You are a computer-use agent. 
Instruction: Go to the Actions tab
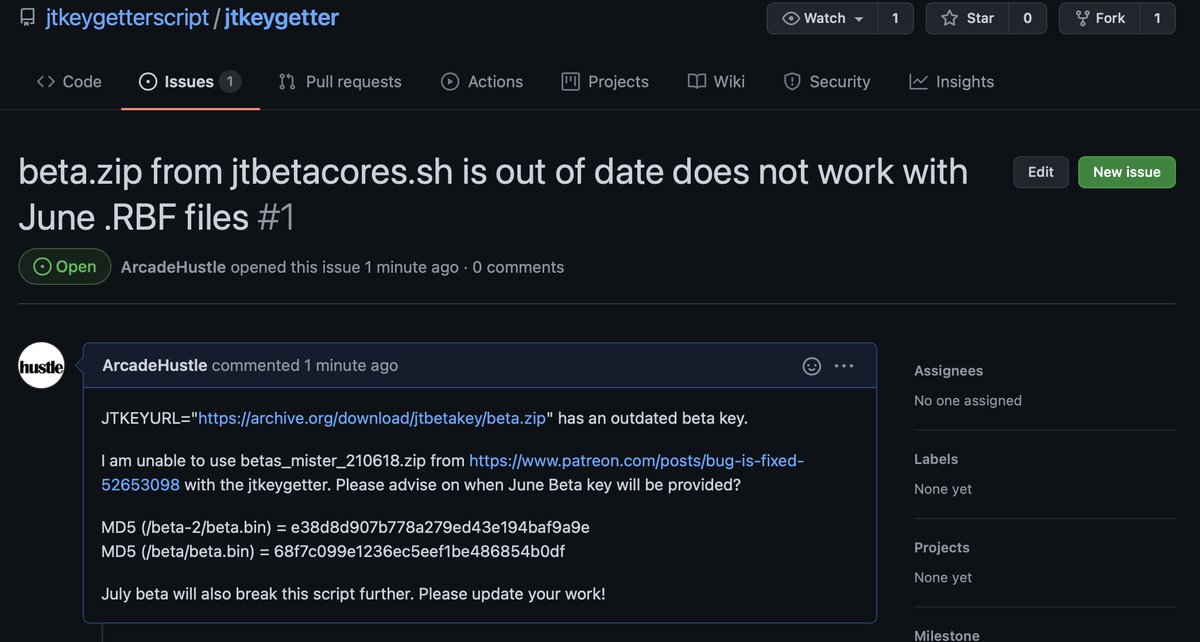pyautogui.click(x=482, y=82)
